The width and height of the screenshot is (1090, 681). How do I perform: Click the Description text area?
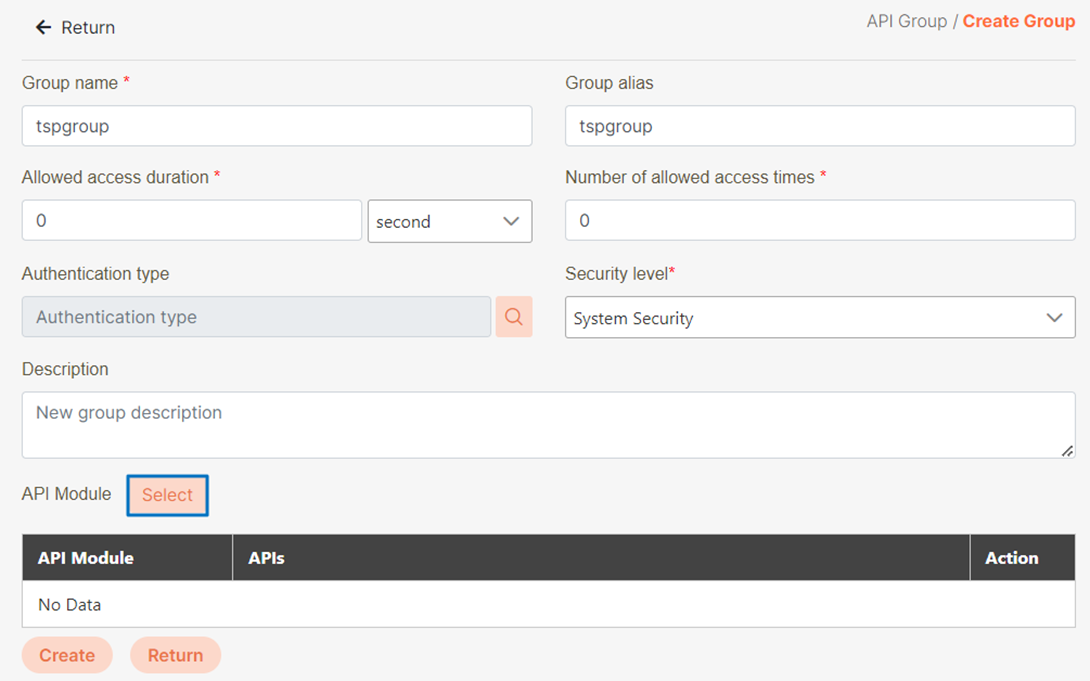(548, 425)
